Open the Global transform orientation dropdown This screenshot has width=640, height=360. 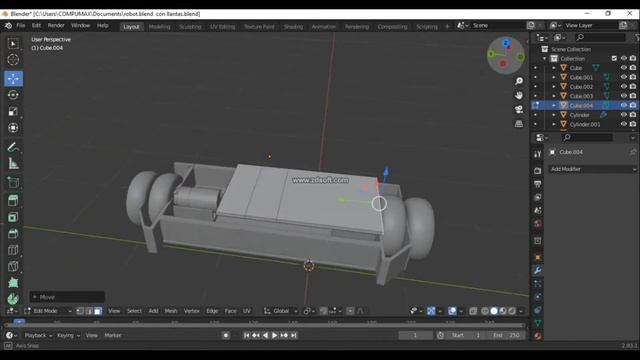280,311
